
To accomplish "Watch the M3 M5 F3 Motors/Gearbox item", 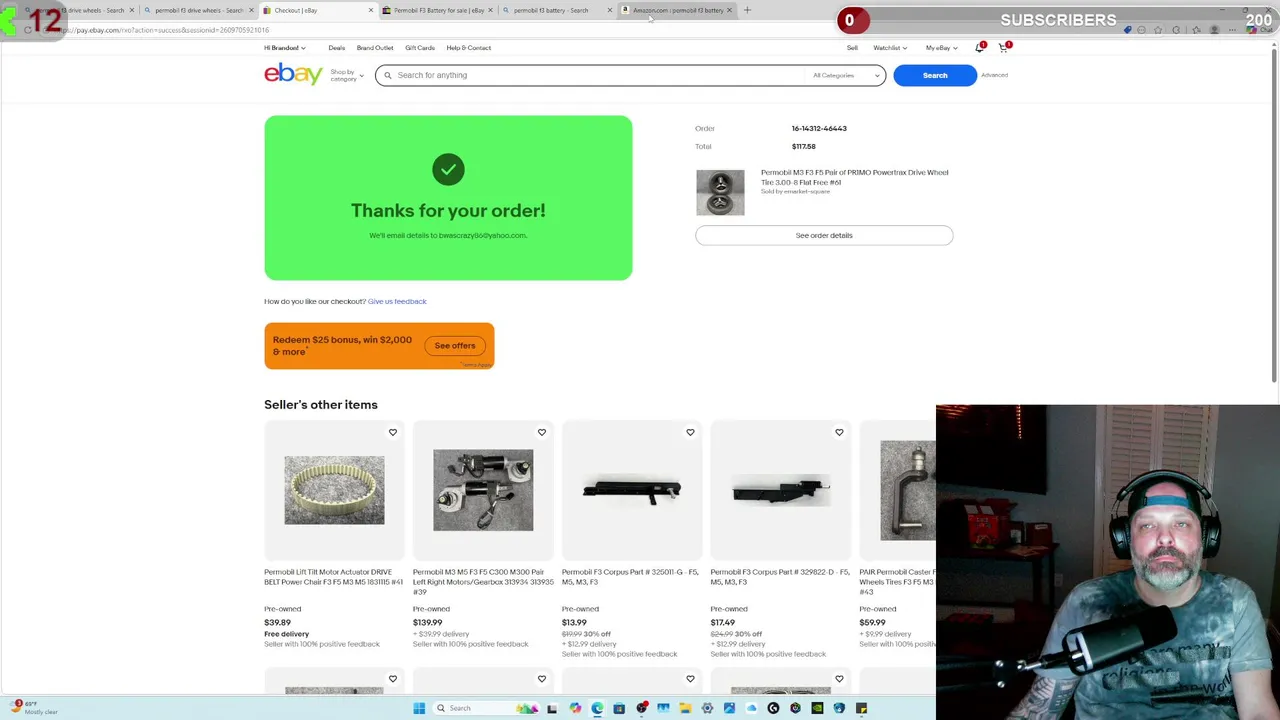I will click(541, 432).
